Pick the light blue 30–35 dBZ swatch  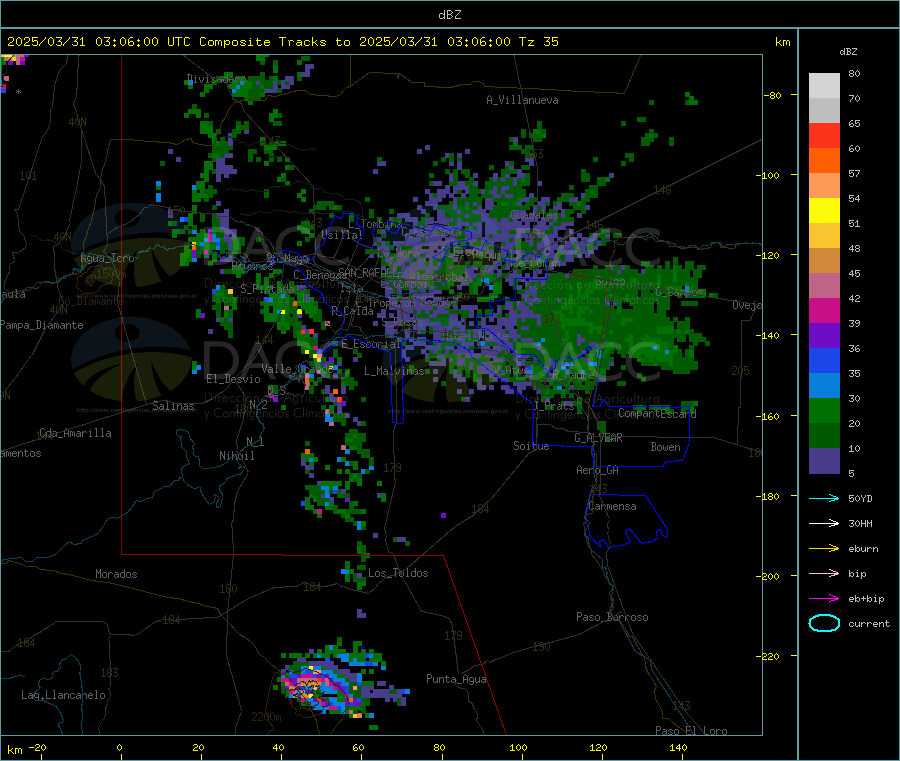(x=824, y=386)
